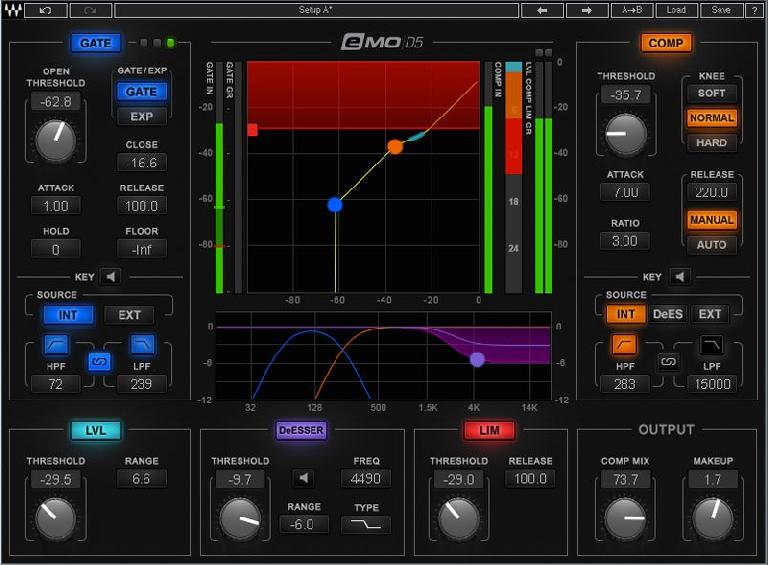This screenshot has height=565, width=768.
Task: Choose EXT compressor key source
Action: point(710,314)
